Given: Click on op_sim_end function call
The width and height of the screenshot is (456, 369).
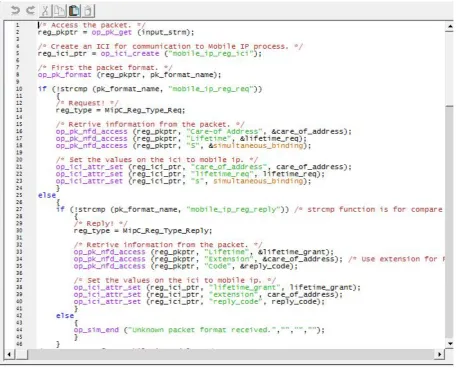Looking at the screenshot, I should [96, 330].
